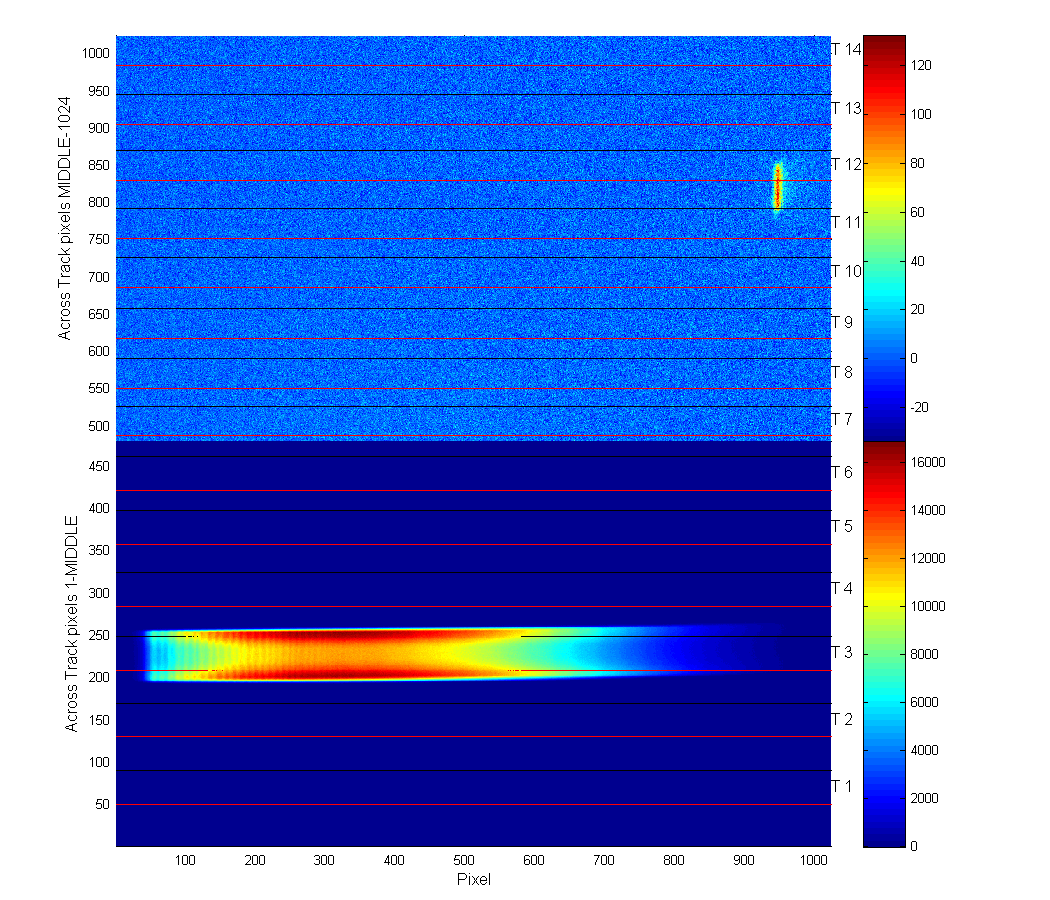Click the '250' tick on lower y-axis
The height and width of the screenshot is (900, 1050).
click(x=99, y=635)
